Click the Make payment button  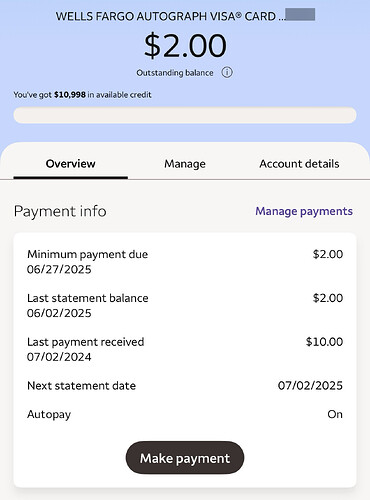[x=185, y=458]
